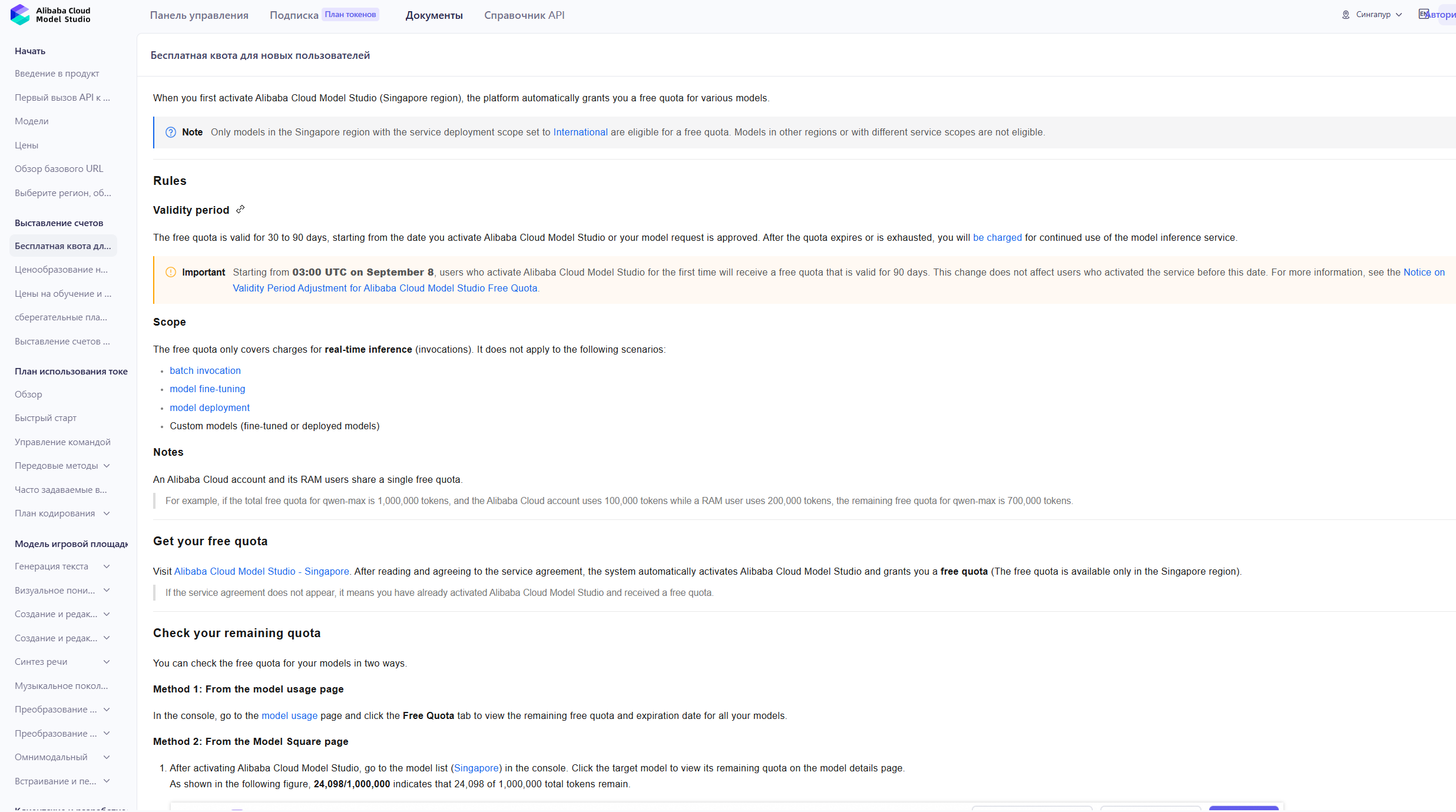Screen dimensions: 1456x812
Task: Open the model usage link
Action: click(x=289, y=716)
